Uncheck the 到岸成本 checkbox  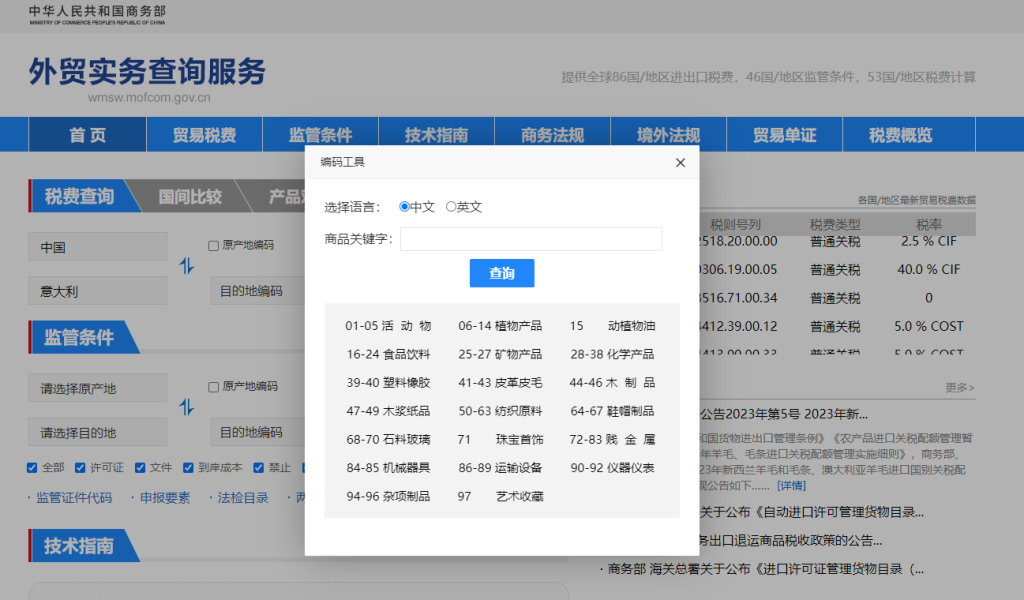coord(188,467)
